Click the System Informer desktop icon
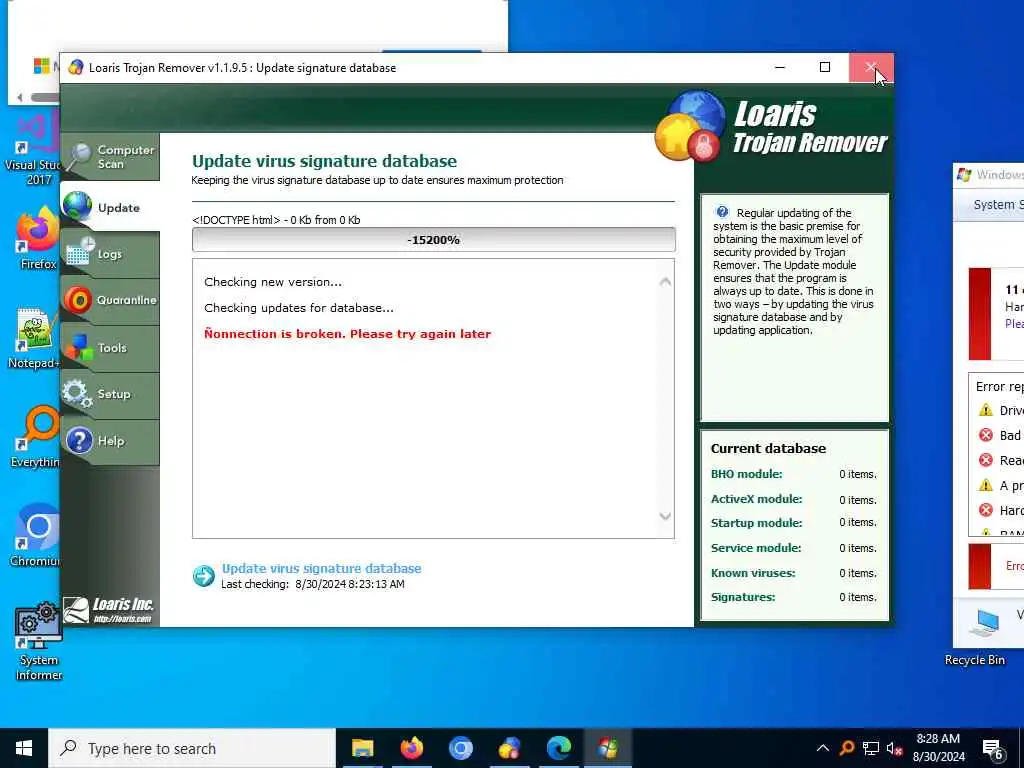Image resolution: width=1024 pixels, height=768 pixels. [39, 641]
